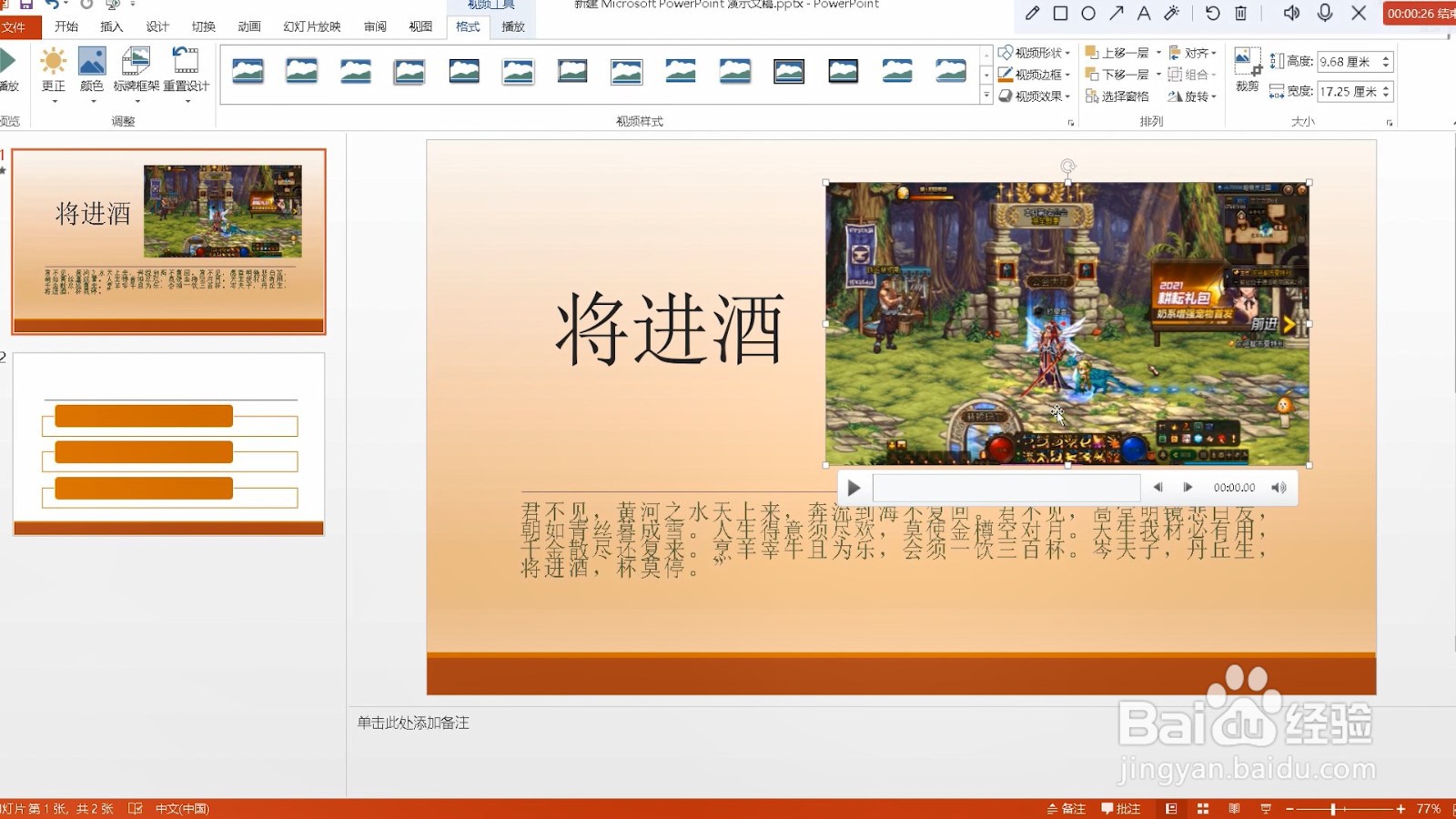The width and height of the screenshot is (1456, 819).
Task: Switch to the 播放 Playback tab
Action: (x=513, y=27)
